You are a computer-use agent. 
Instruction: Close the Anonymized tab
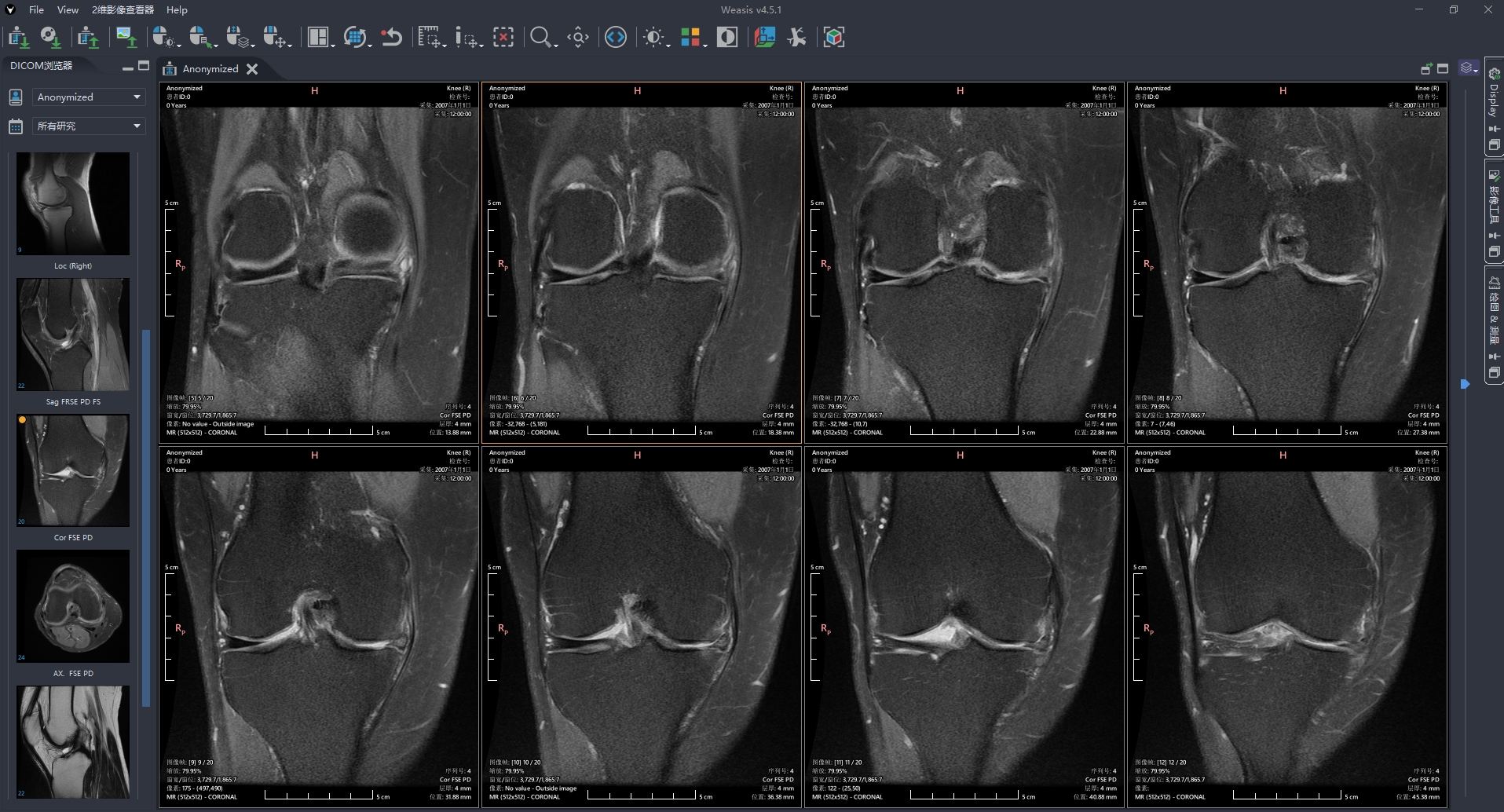[252, 69]
